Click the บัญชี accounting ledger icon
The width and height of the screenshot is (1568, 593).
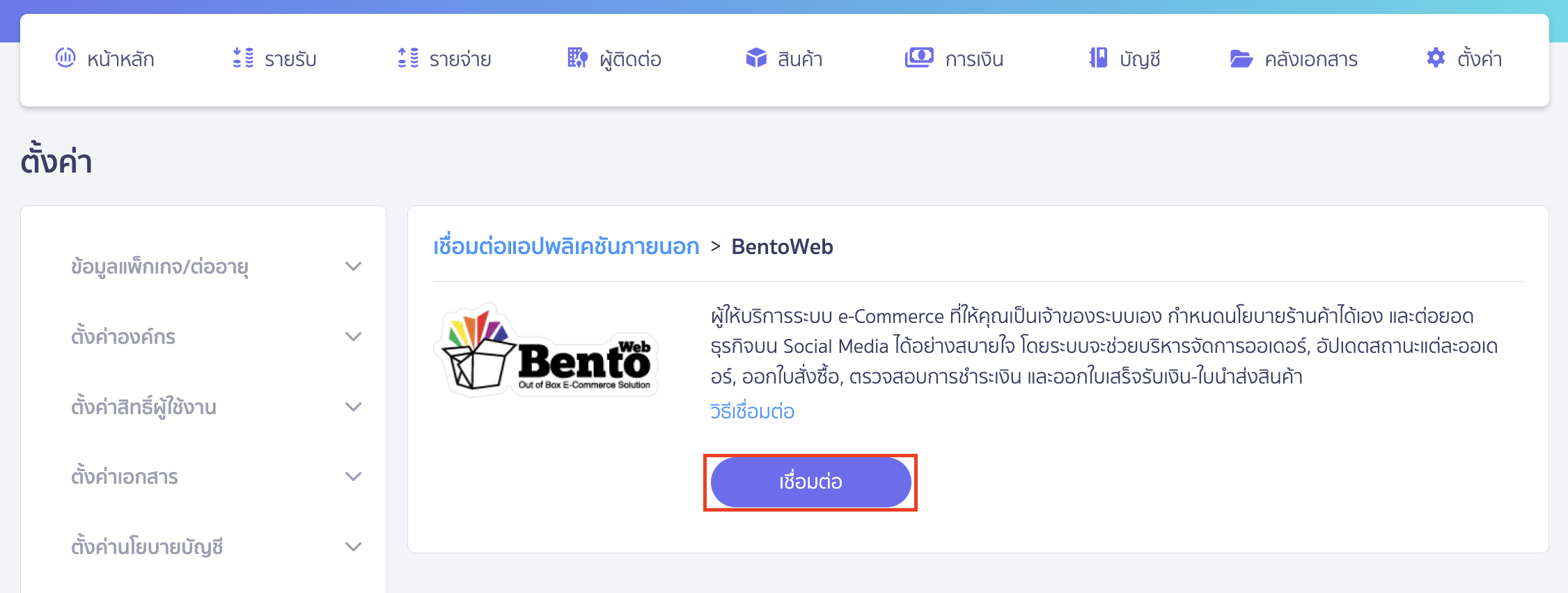coord(1097,58)
